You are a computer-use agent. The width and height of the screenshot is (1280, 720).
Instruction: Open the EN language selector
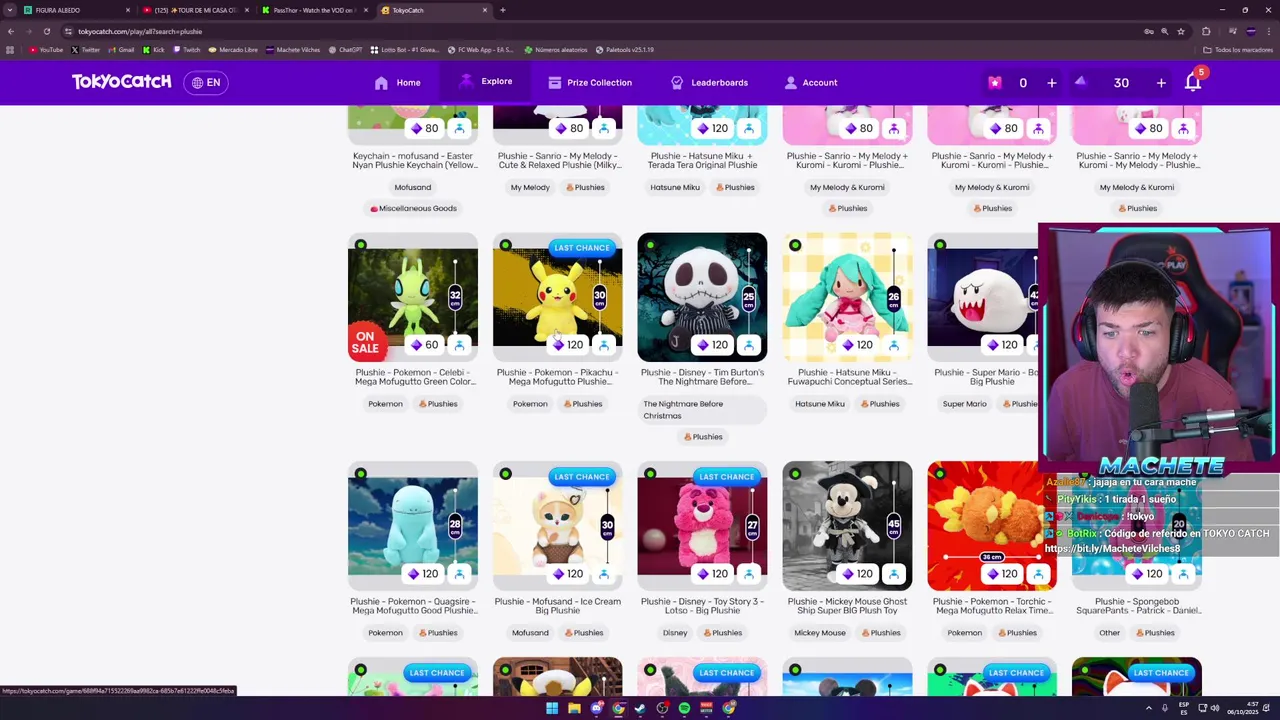click(206, 83)
